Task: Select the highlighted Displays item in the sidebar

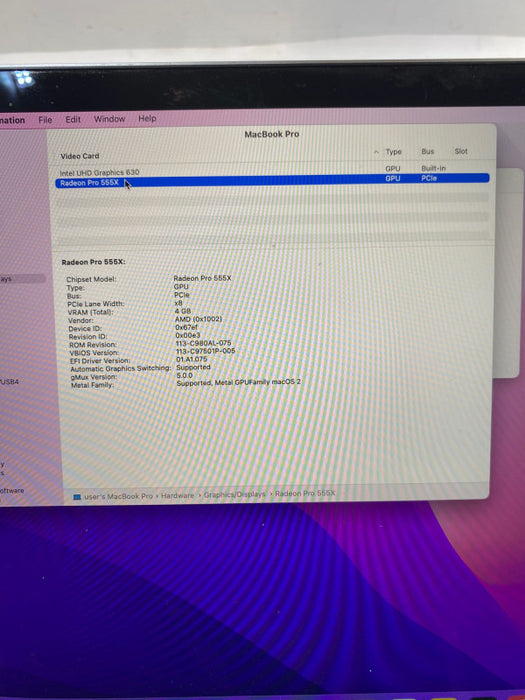Action: [22, 279]
